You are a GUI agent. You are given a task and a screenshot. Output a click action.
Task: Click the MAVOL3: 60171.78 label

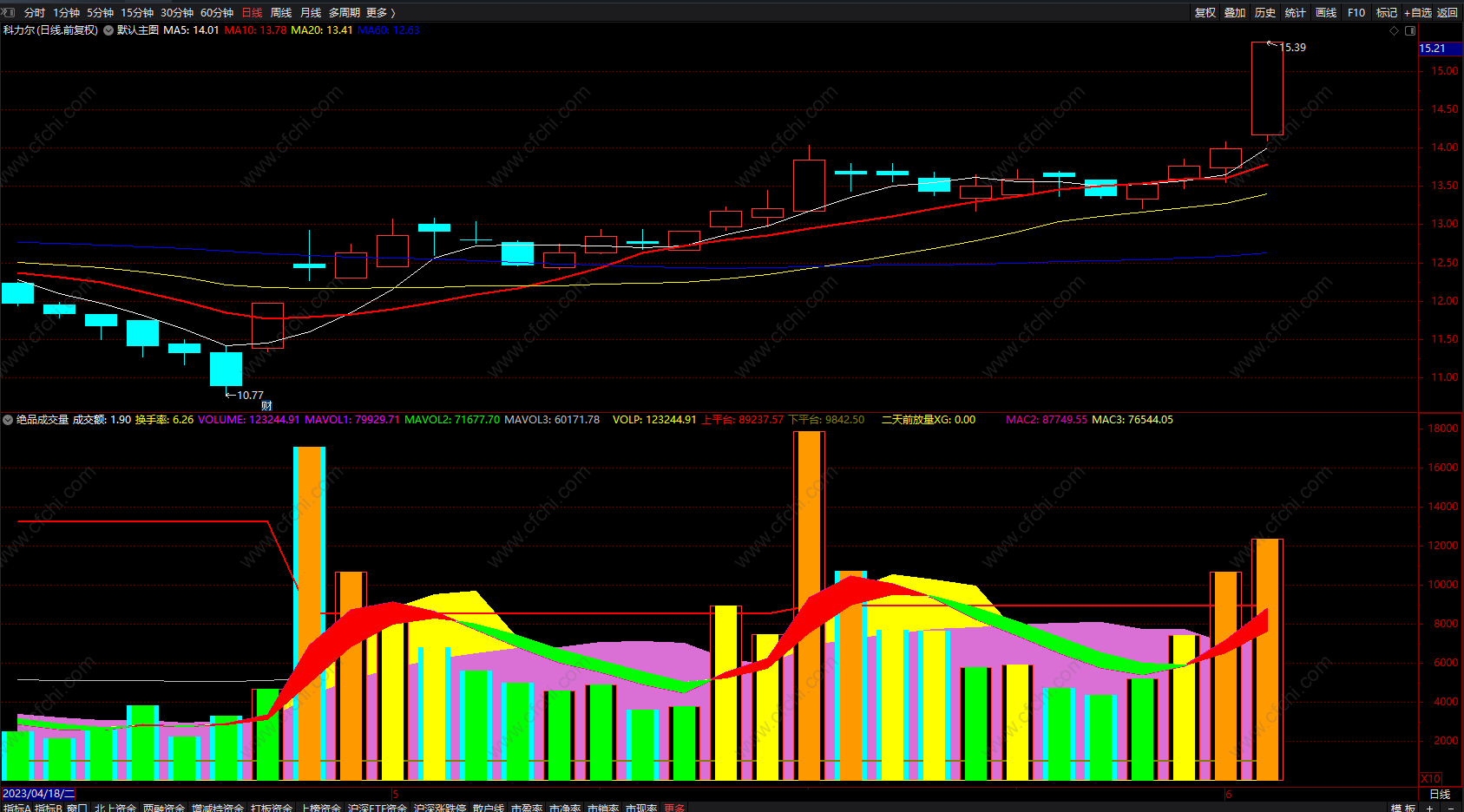click(x=552, y=420)
